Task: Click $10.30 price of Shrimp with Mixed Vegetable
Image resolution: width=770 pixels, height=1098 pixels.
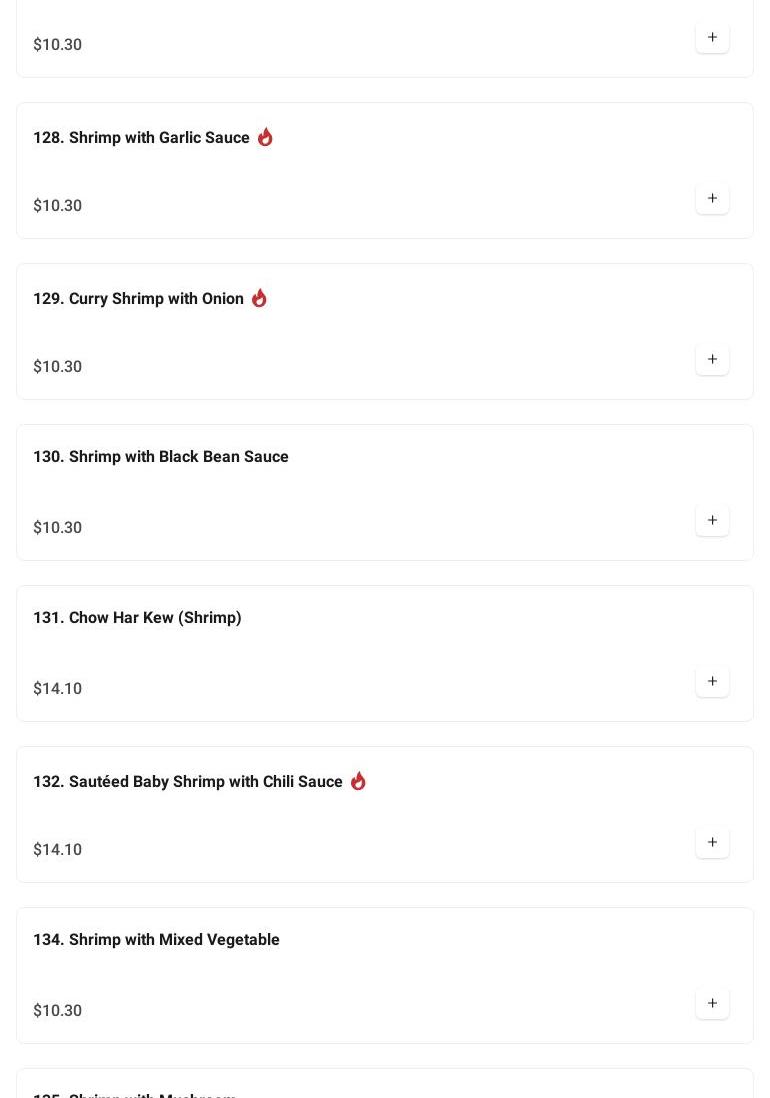Action: (58, 1011)
